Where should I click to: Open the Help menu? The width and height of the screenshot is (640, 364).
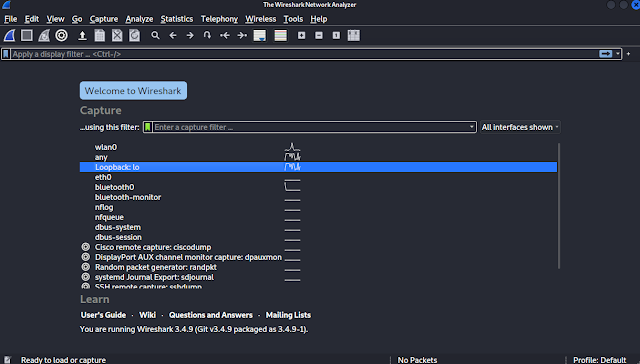coord(319,19)
